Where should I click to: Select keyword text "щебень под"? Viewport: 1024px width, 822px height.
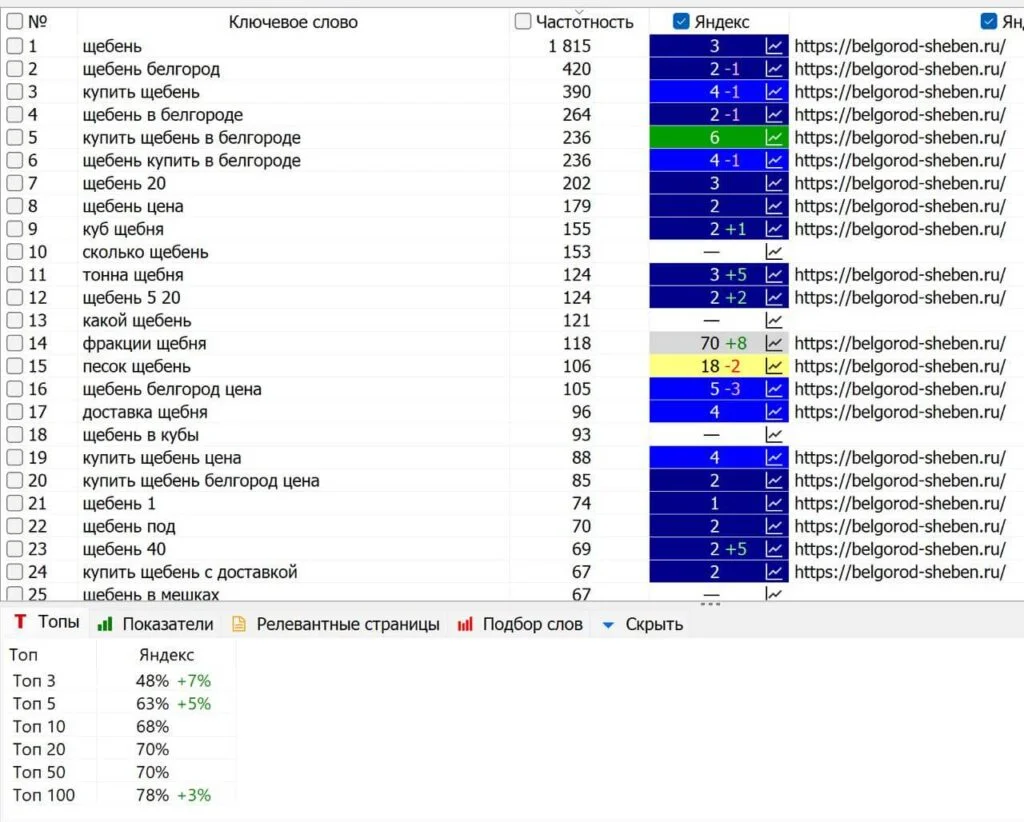[x=129, y=526]
